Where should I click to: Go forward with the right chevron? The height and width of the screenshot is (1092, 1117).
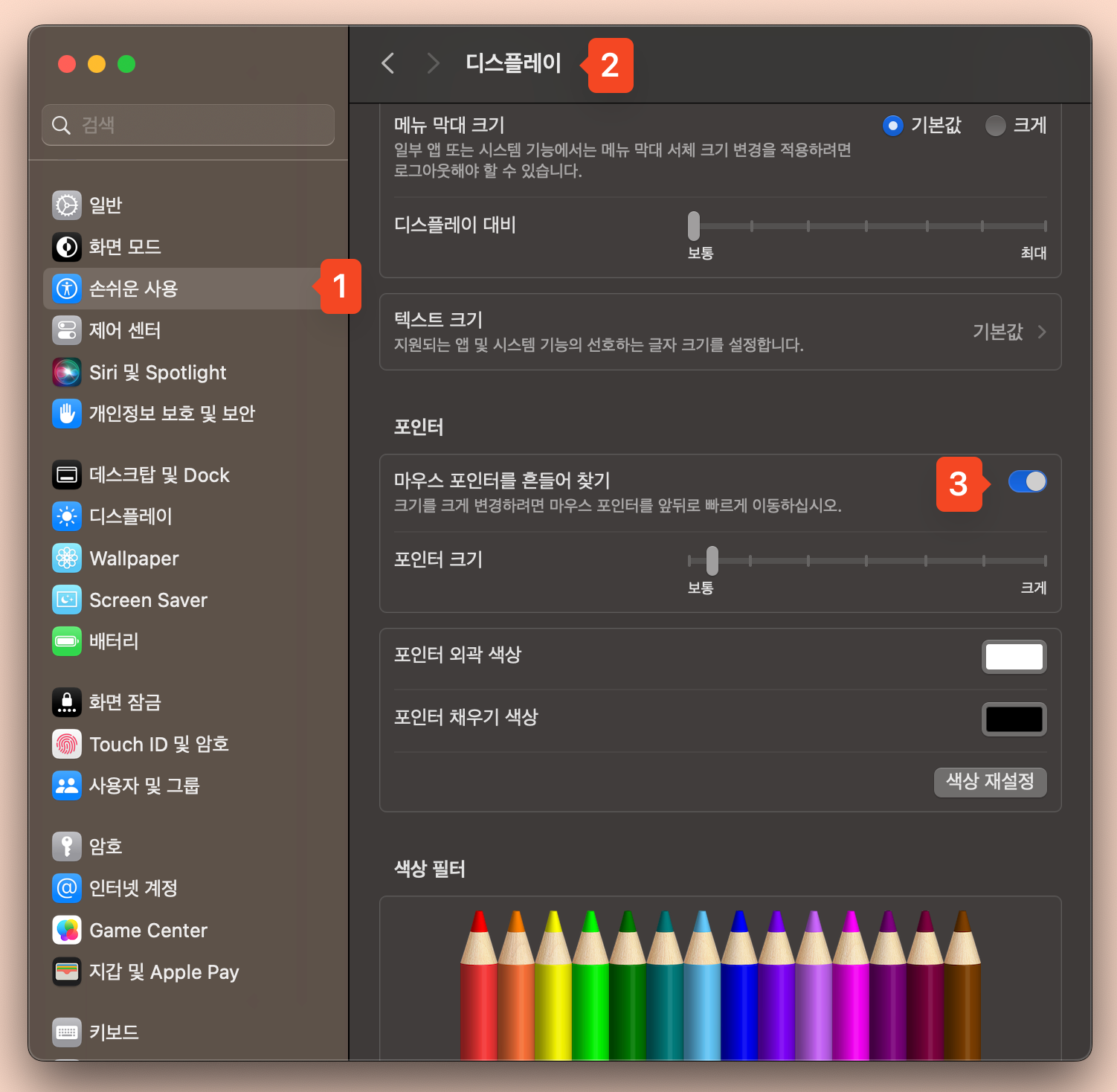click(x=433, y=63)
